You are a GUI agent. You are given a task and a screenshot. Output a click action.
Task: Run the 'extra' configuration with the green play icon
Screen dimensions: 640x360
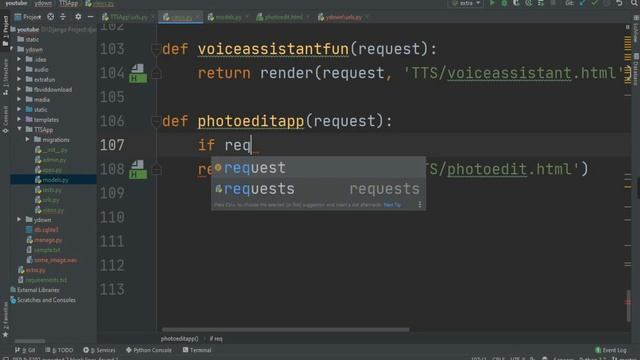492,3
